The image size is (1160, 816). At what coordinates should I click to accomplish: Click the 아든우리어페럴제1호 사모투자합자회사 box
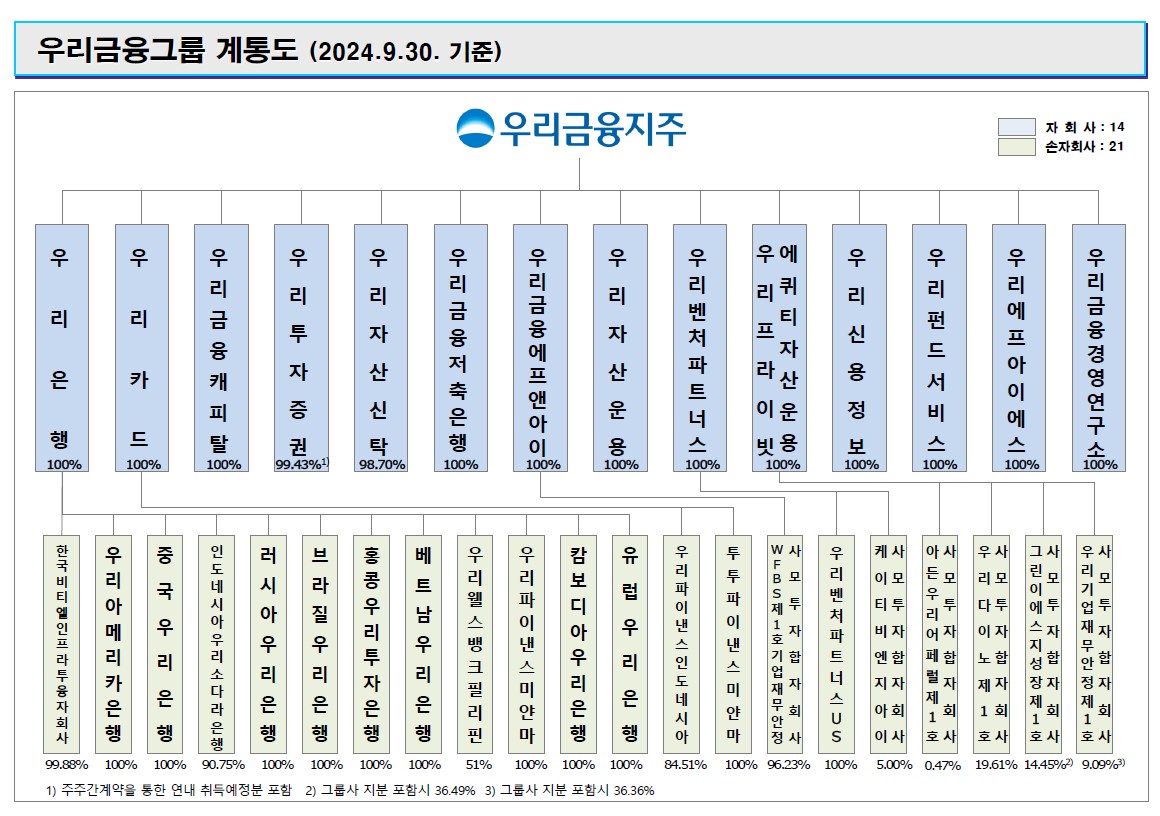click(940, 644)
